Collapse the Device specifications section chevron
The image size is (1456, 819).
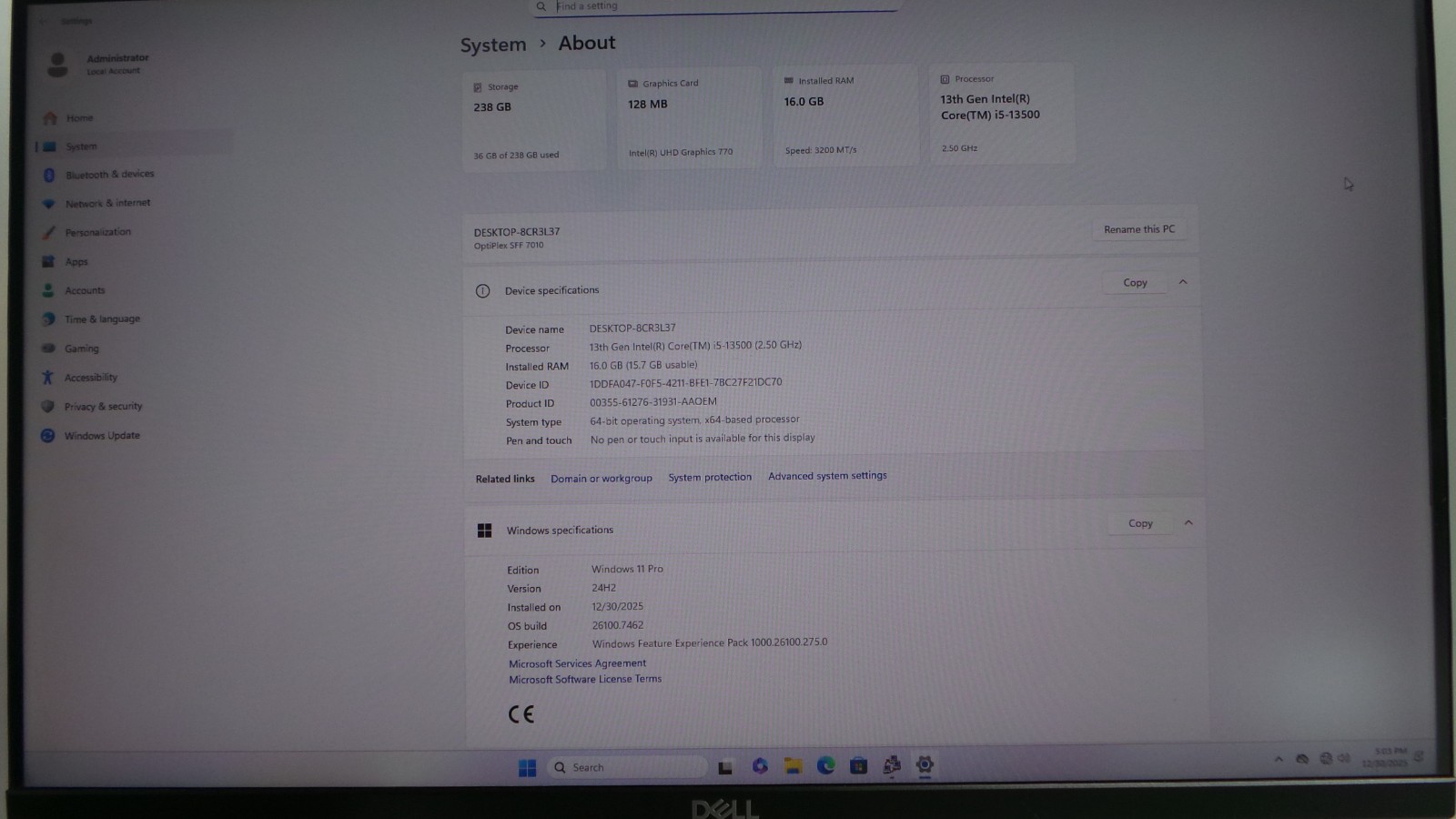(x=1183, y=282)
